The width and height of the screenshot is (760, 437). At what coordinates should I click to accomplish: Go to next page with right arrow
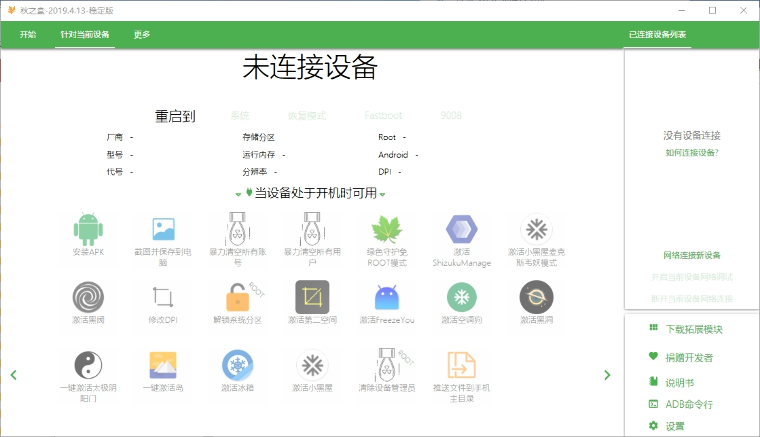coord(607,375)
